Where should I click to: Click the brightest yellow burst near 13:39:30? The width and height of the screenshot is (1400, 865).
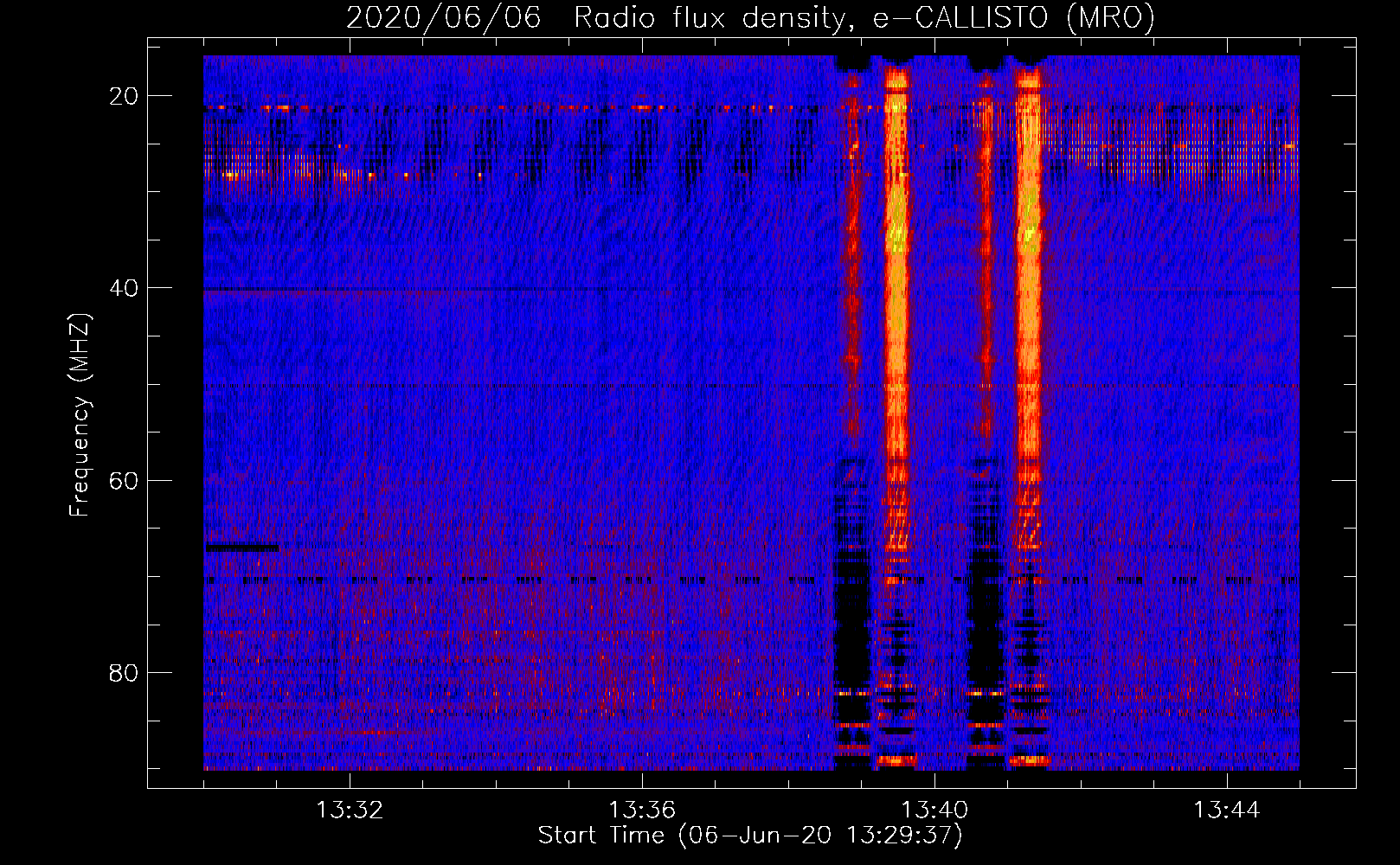point(897,259)
